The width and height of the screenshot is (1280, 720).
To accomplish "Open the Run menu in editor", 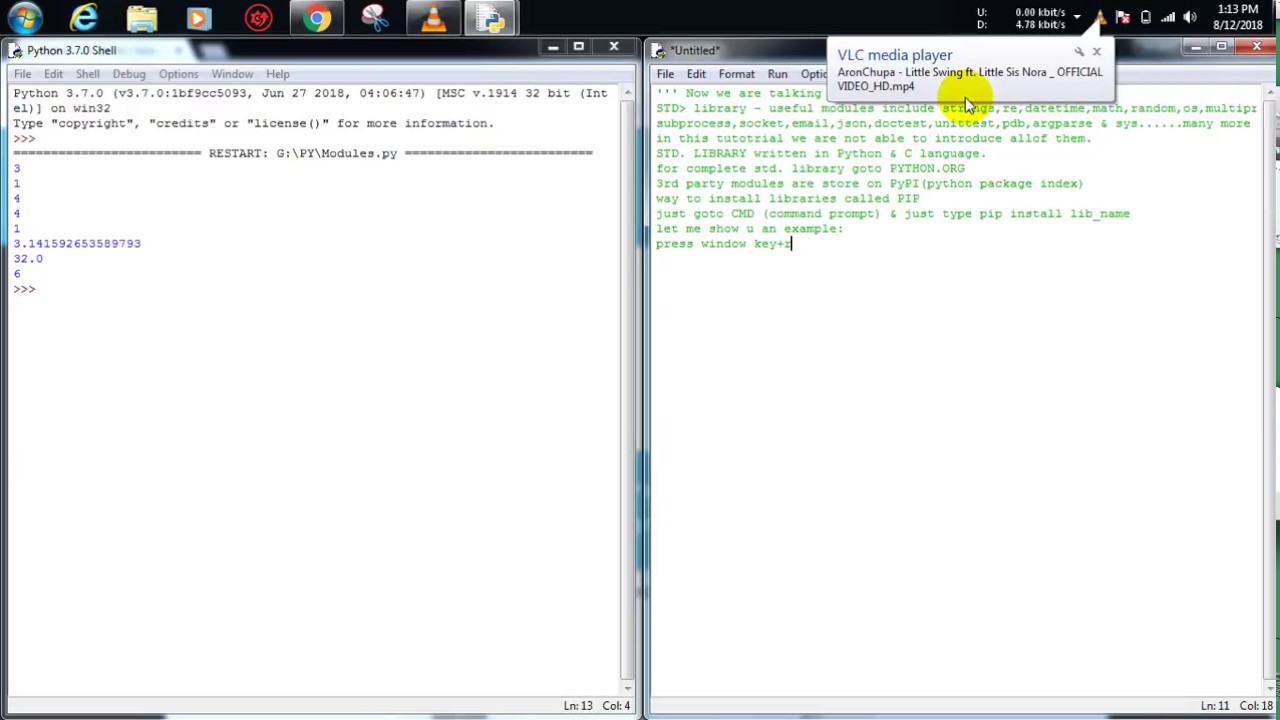I will (777, 74).
